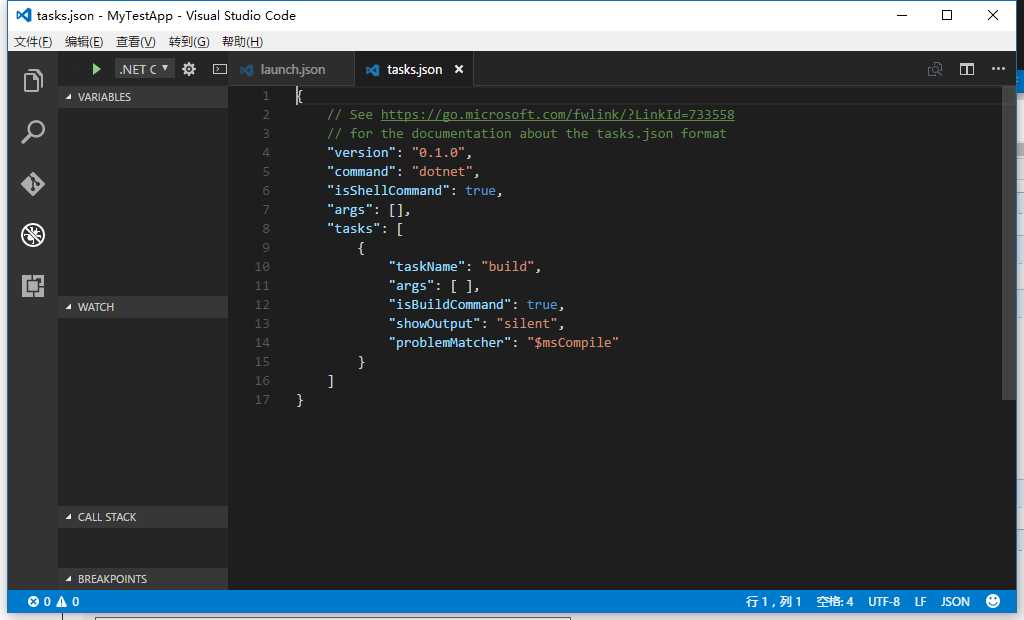
Task: Collapse the CALL STACK section
Action: click(x=142, y=517)
